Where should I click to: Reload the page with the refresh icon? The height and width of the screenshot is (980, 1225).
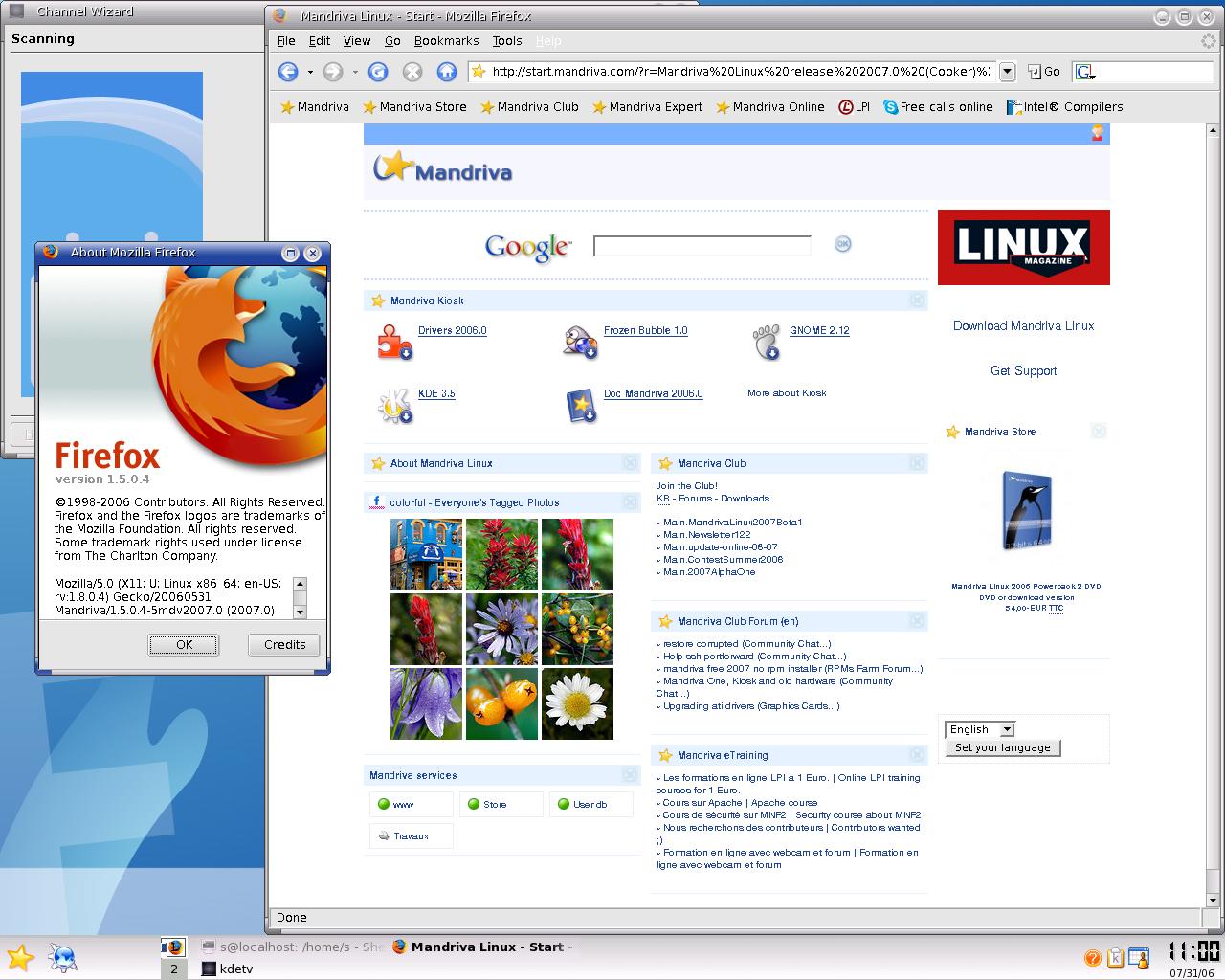click(378, 72)
